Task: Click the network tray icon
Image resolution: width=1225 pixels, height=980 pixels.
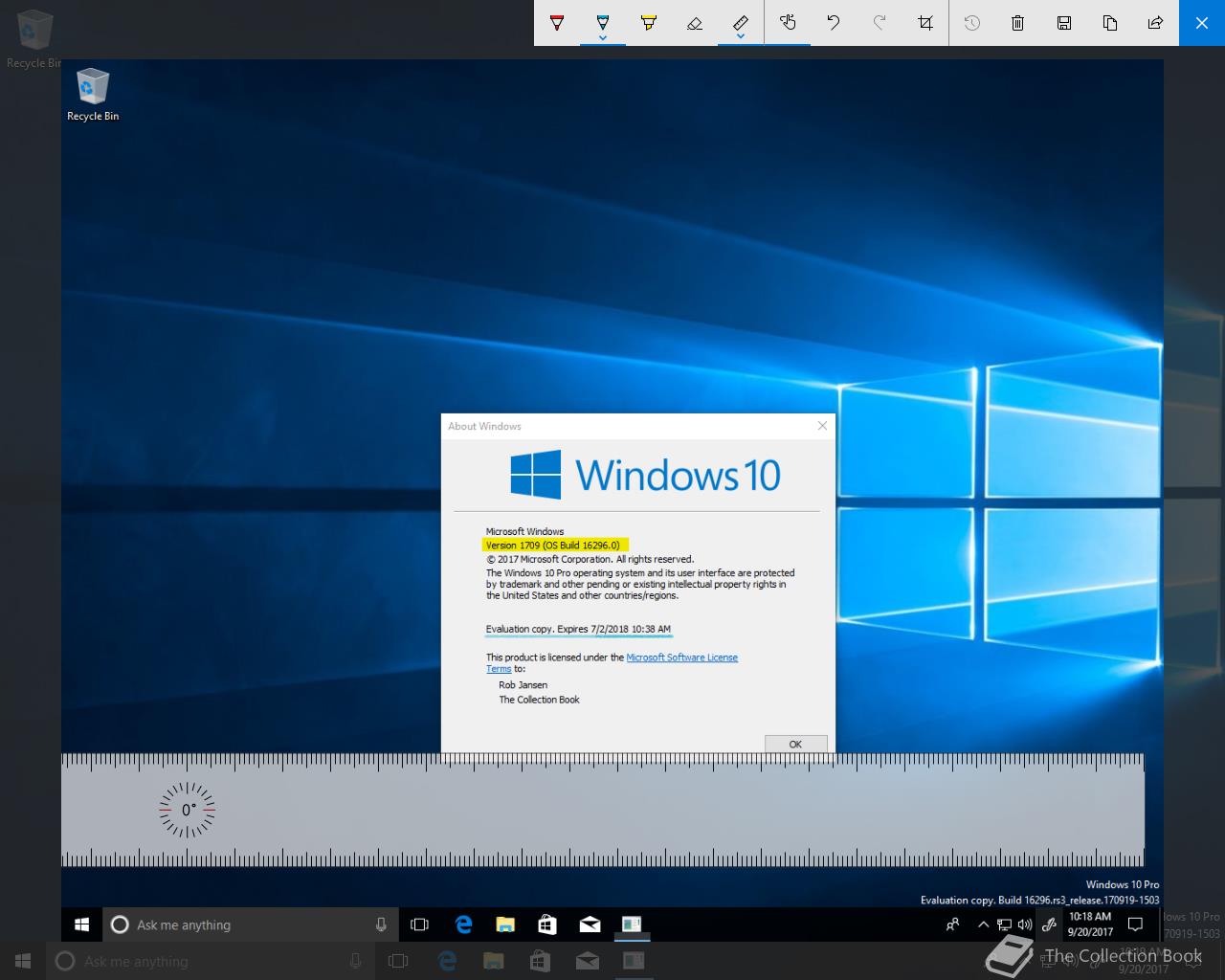Action: tap(1004, 924)
